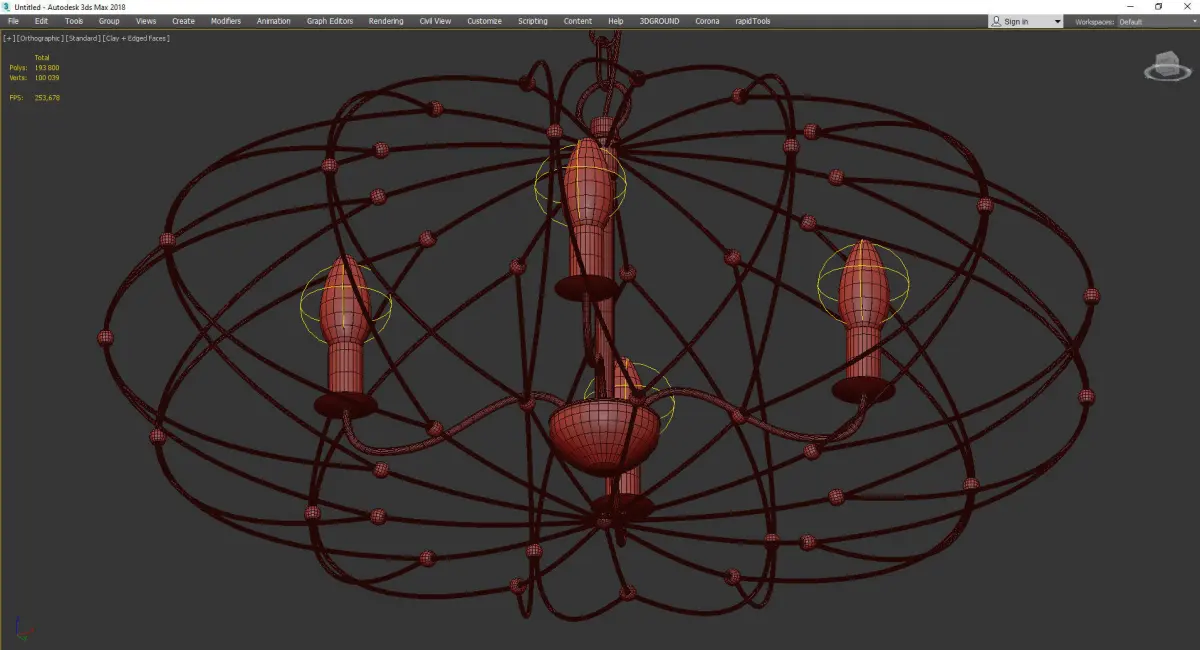The width and height of the screenshot is (1200, 650).
Task: Open the Edit menu
Action: 41,21
